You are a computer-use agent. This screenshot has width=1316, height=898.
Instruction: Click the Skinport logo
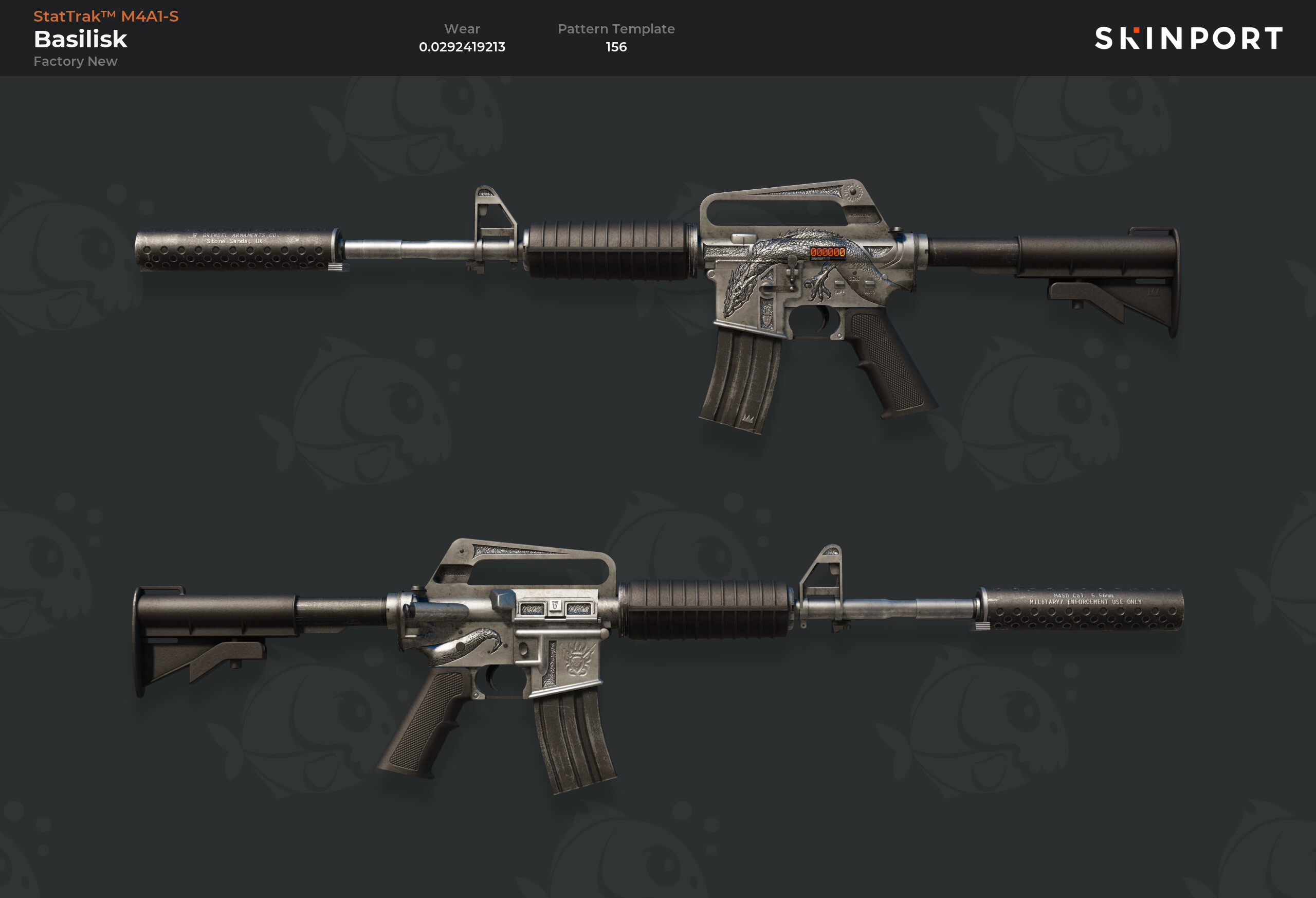[1188, 38]
